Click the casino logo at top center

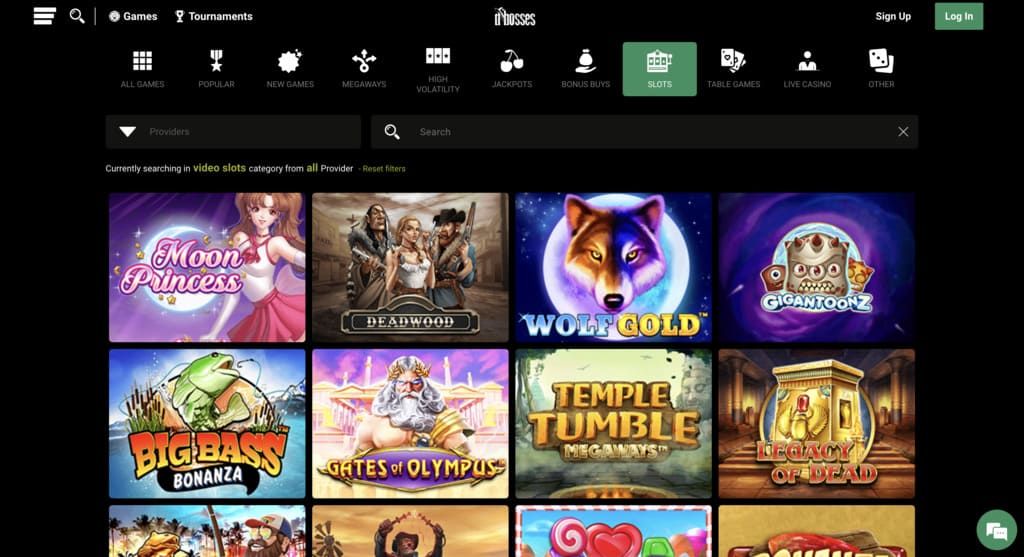coord(515,16)
